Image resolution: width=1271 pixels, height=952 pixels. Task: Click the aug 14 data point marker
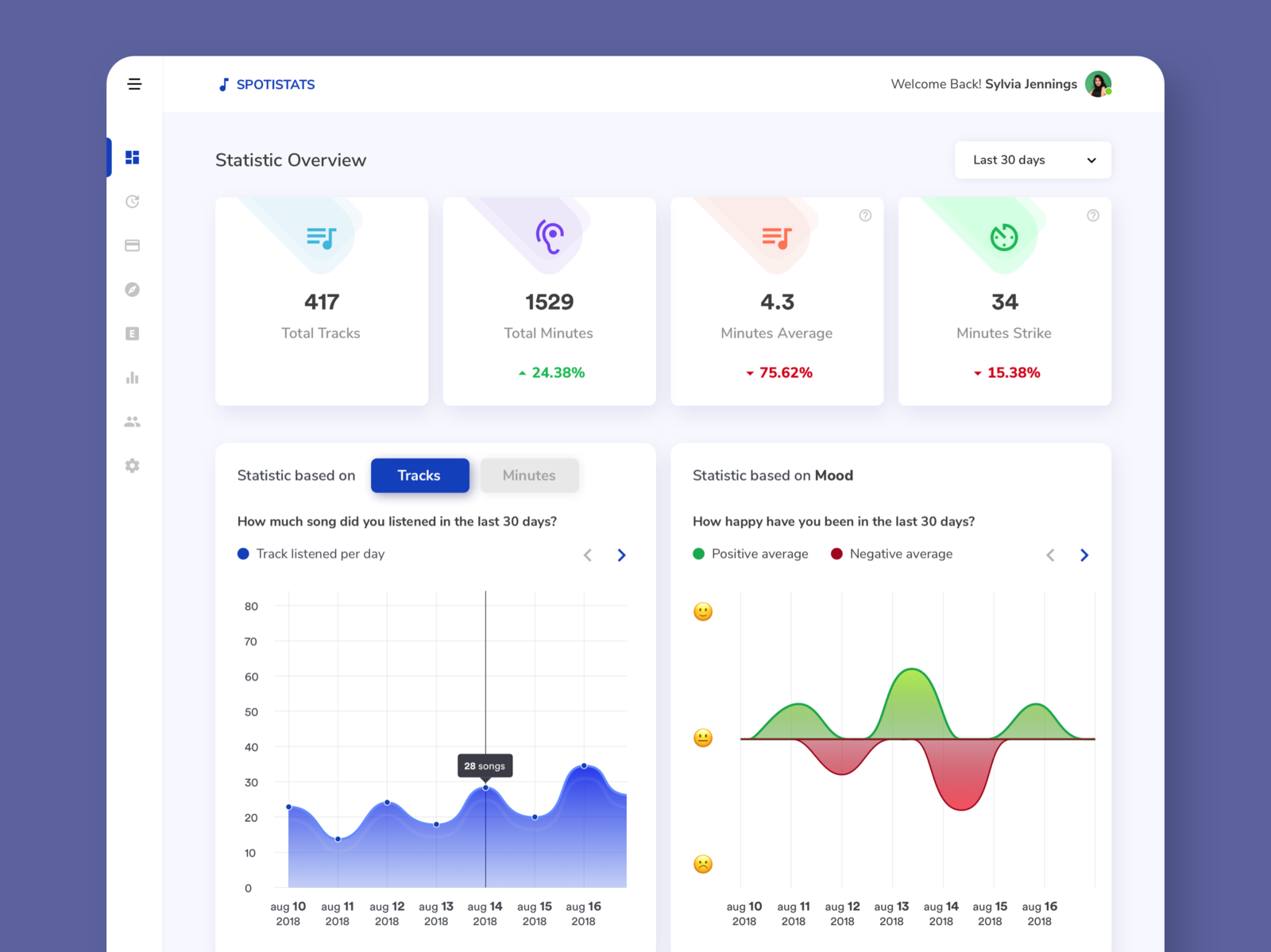click(486, 788)
